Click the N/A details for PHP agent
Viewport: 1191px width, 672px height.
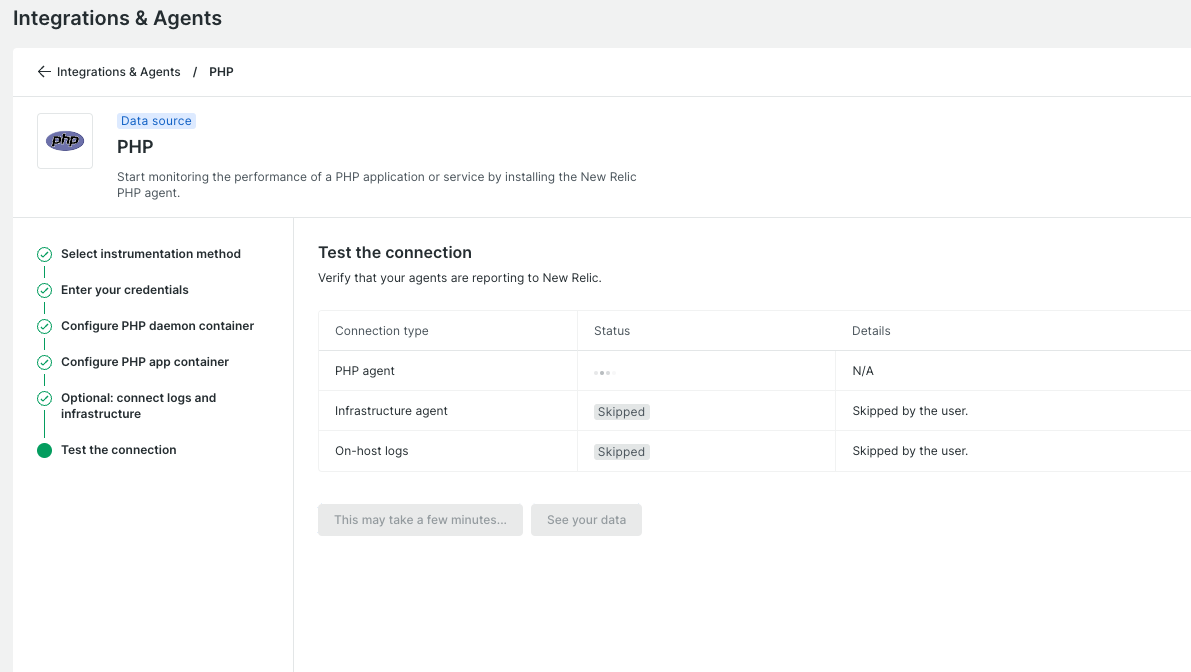[x=863, y=371]
